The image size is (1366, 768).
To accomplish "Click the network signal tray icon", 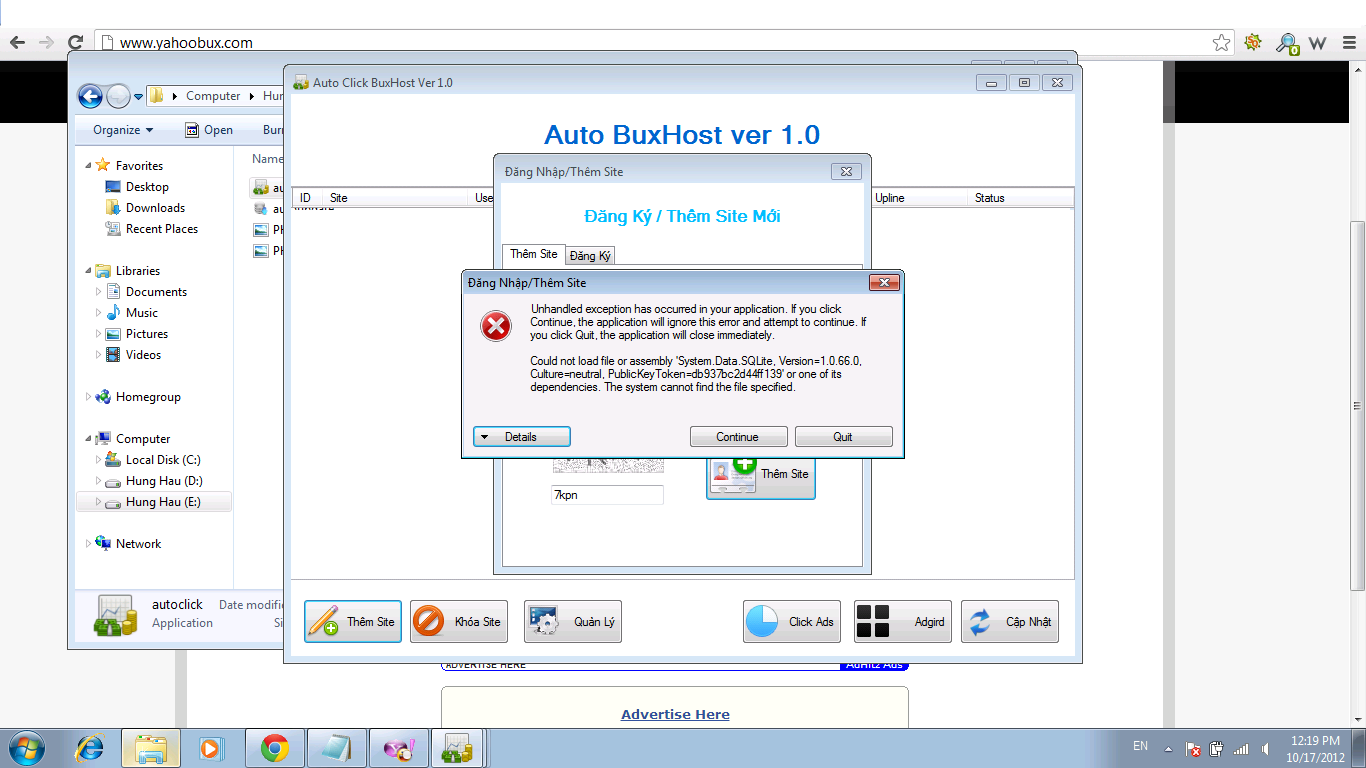I will [x=1242, y=748].
